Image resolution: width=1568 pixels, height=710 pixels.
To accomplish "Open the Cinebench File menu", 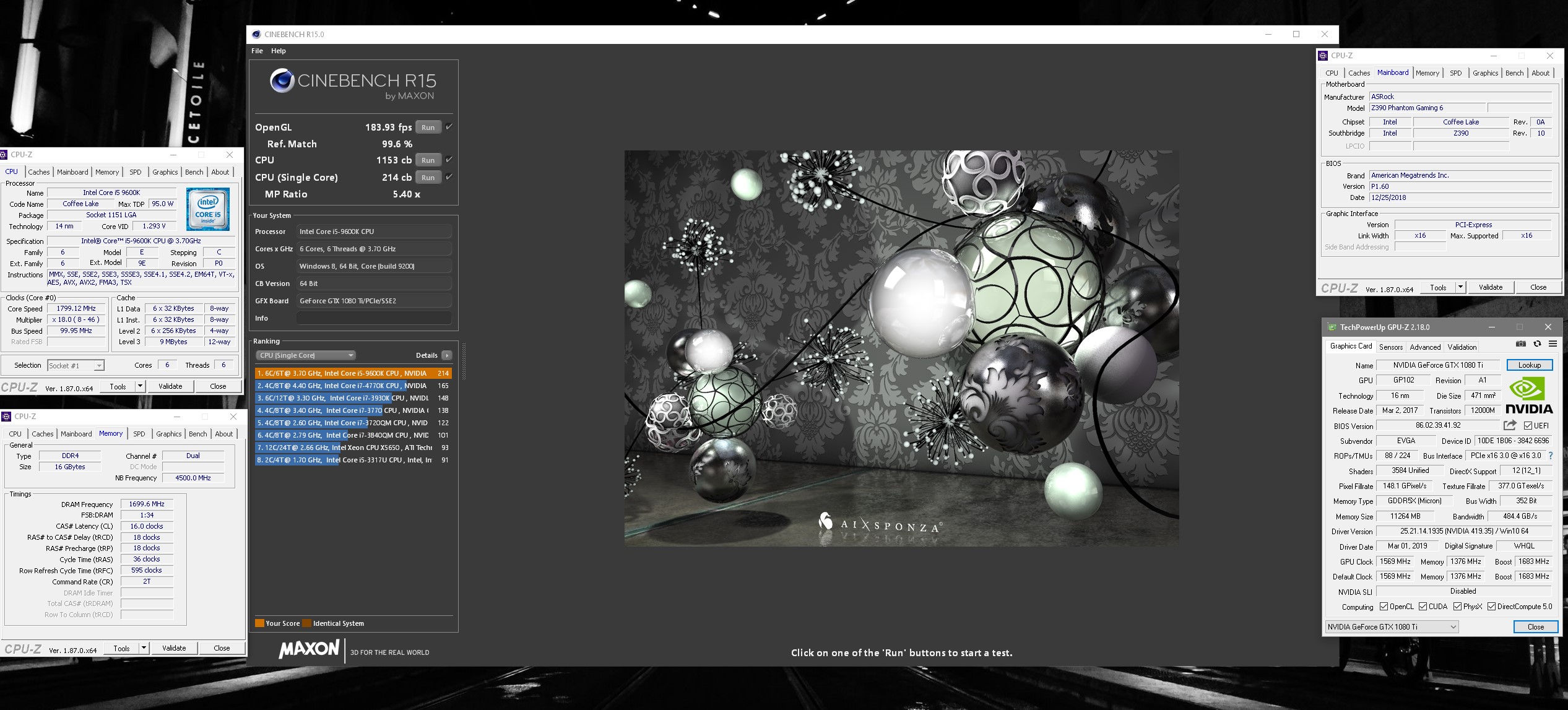I will pos(257,51).
